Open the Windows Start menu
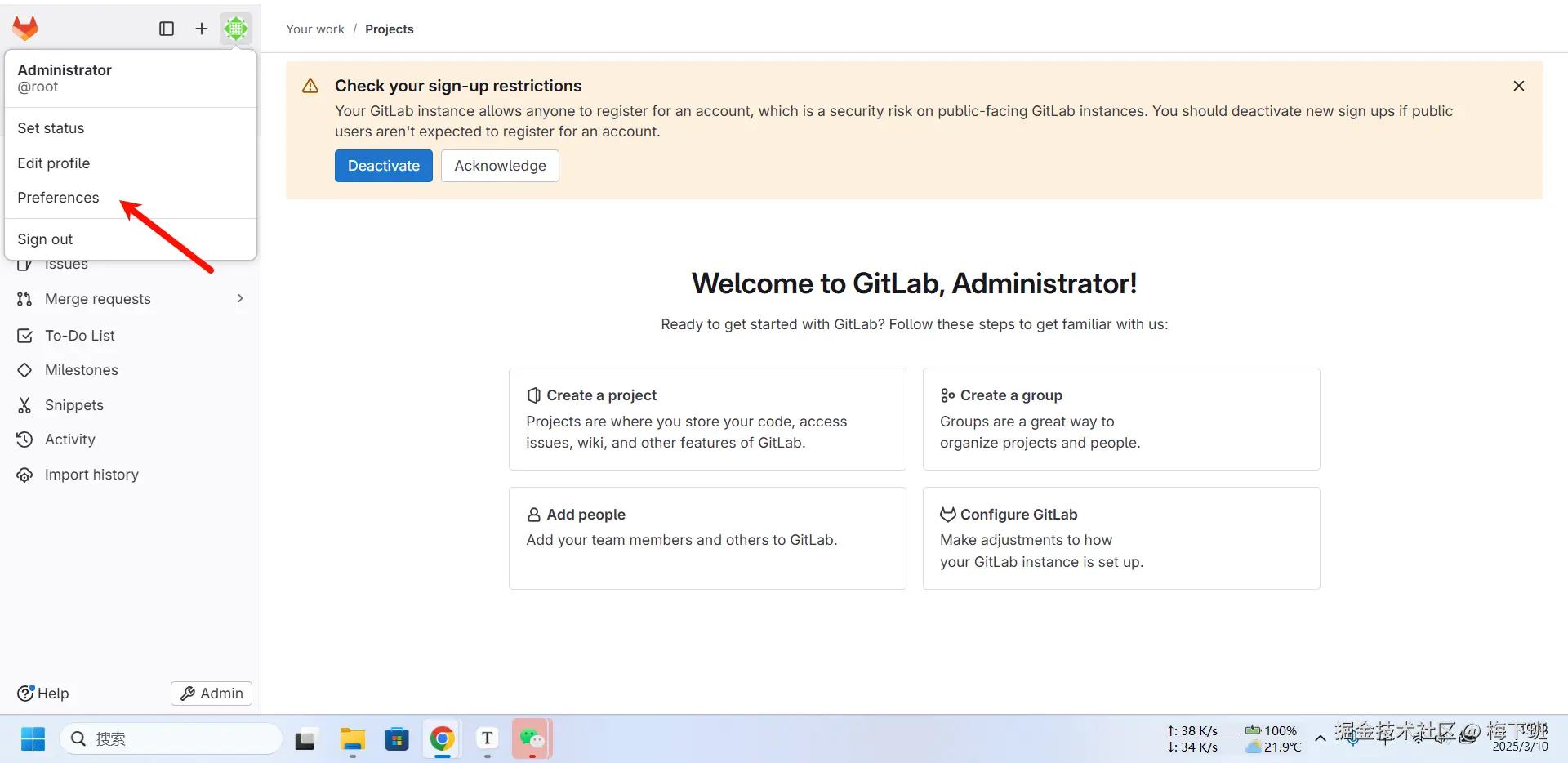This screenshot has width=1568, height=763. point(33,739)
